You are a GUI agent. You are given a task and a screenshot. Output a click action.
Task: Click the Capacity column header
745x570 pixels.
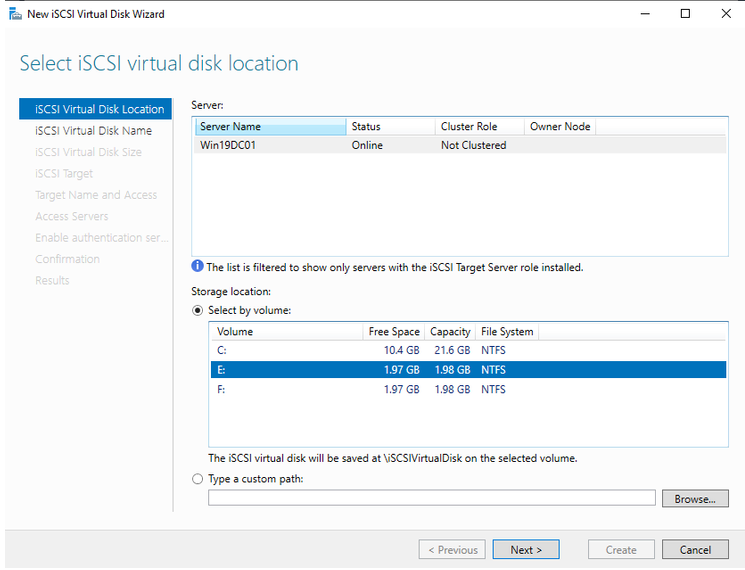click(x=449, y=332)
